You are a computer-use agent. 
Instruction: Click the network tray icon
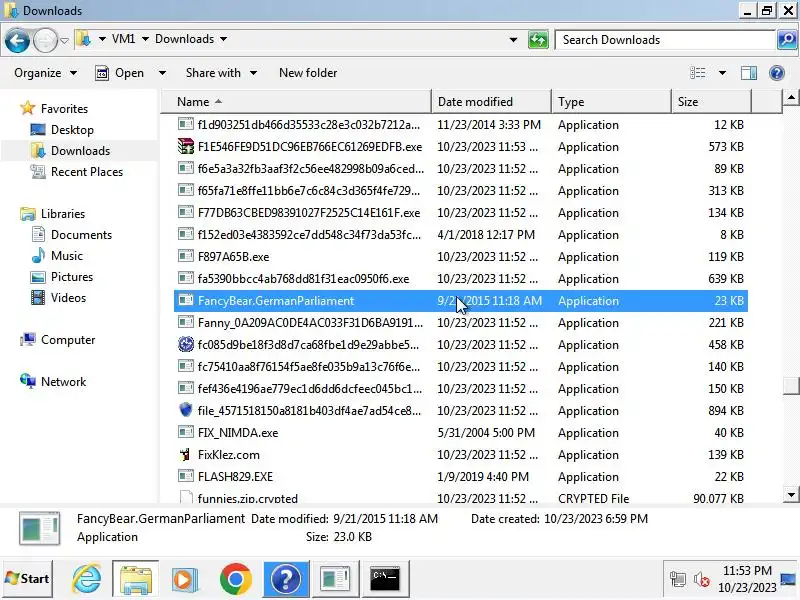point(678,579)
